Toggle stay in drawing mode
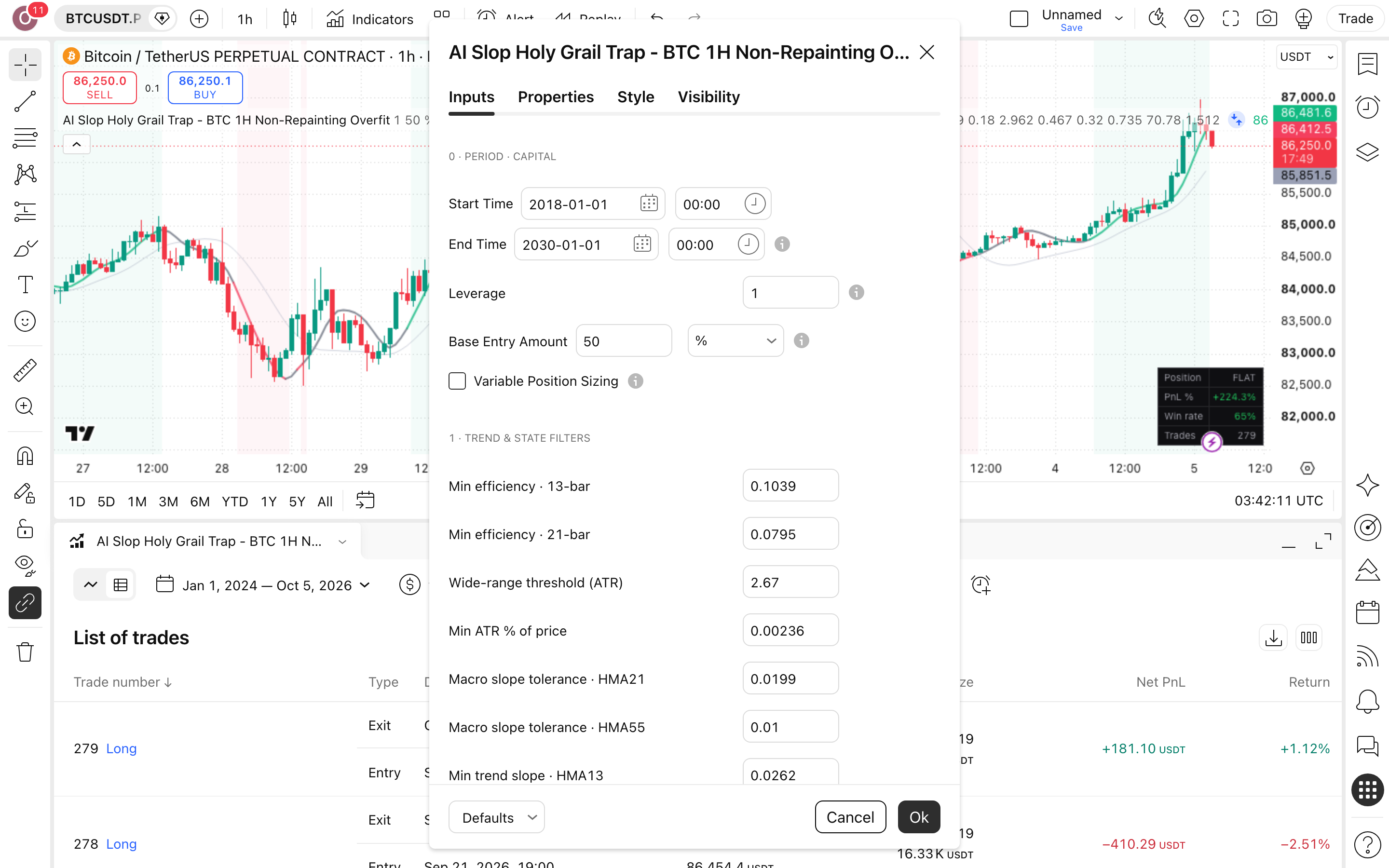 [25, 493]
